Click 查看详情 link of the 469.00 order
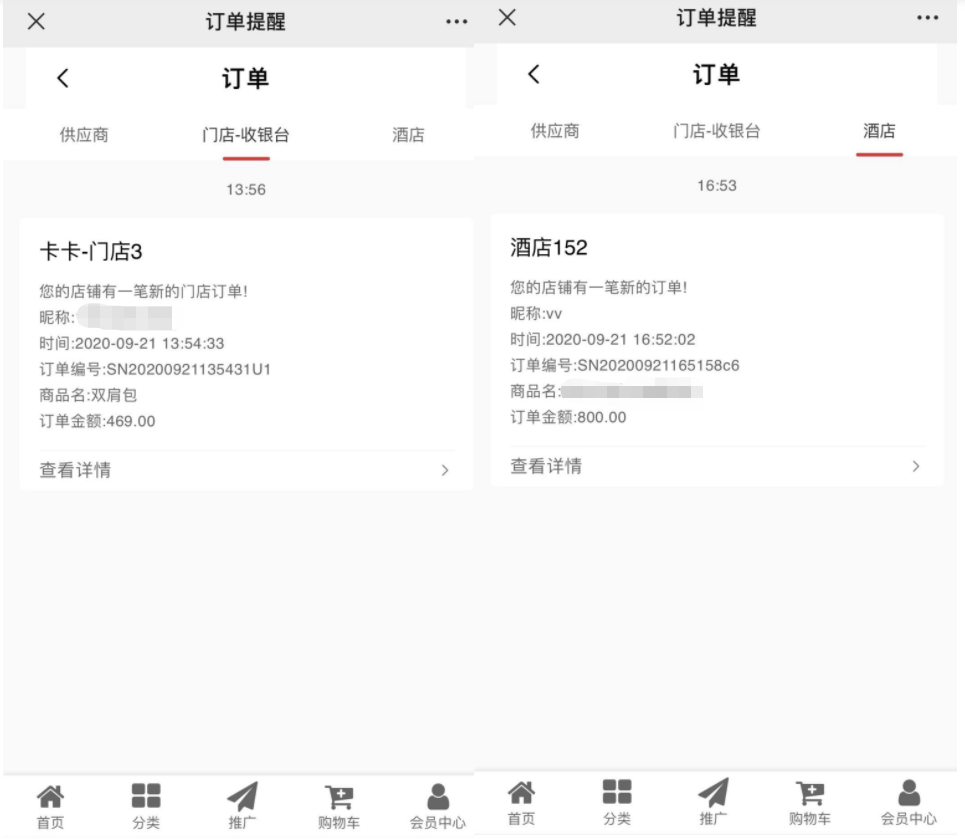Image resolution: width=965 pixels, height=839 pixels. [75, 470]
